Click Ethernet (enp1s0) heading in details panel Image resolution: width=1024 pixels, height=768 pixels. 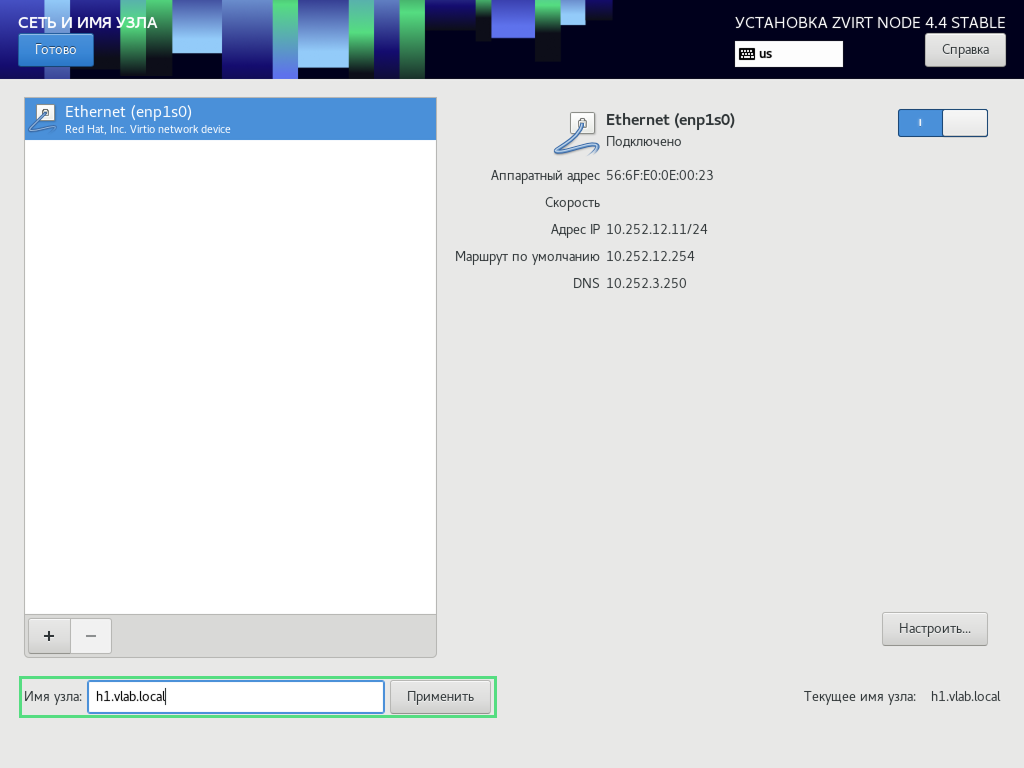pyautogui.click(x=670, y=120)
